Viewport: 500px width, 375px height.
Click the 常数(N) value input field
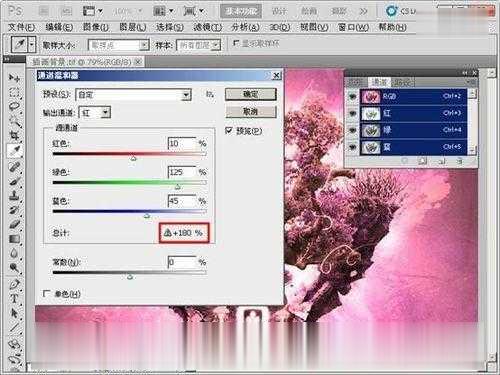pos(182,262)
